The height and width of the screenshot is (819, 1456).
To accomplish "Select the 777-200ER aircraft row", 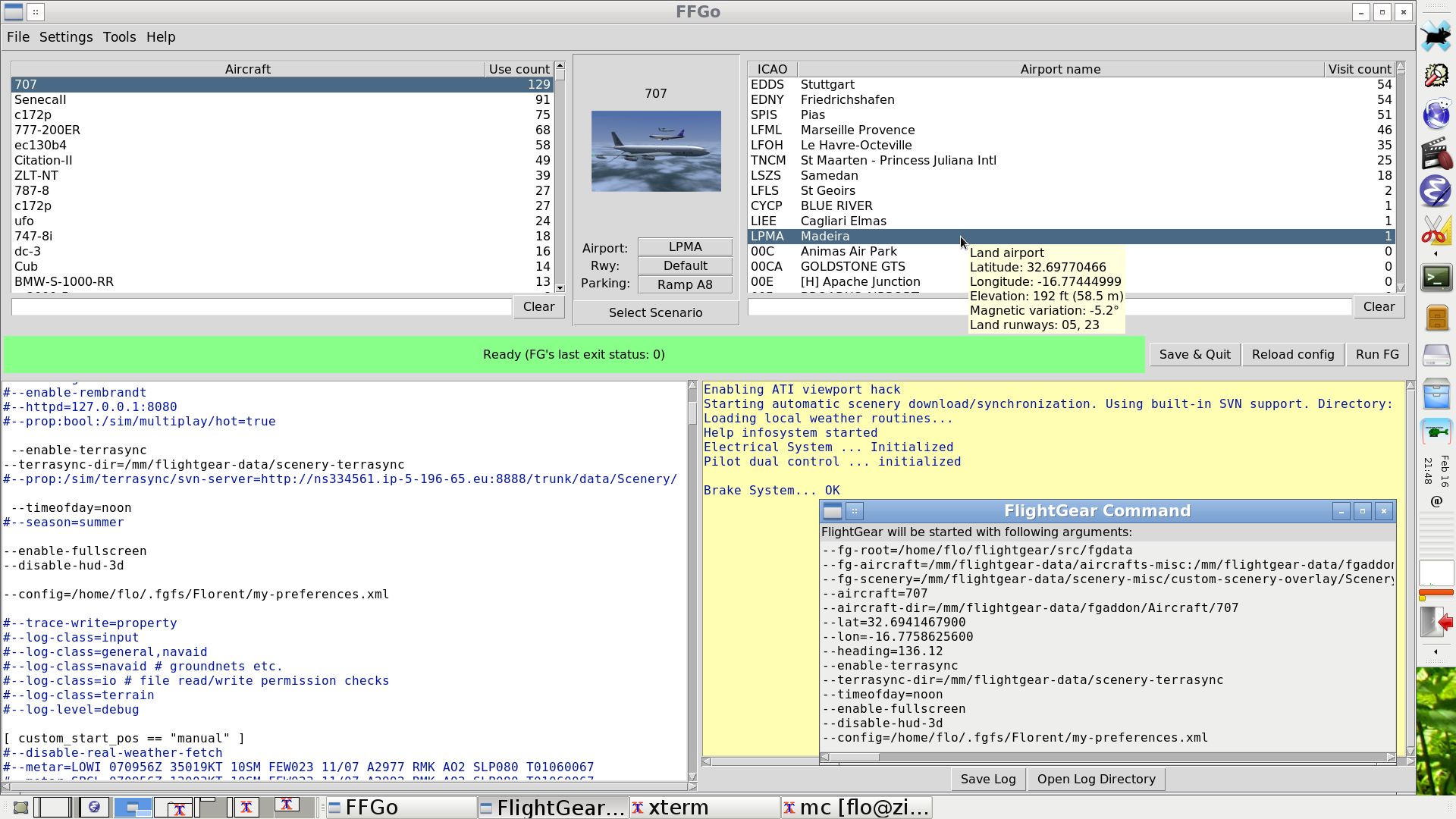I will point(282,130).
